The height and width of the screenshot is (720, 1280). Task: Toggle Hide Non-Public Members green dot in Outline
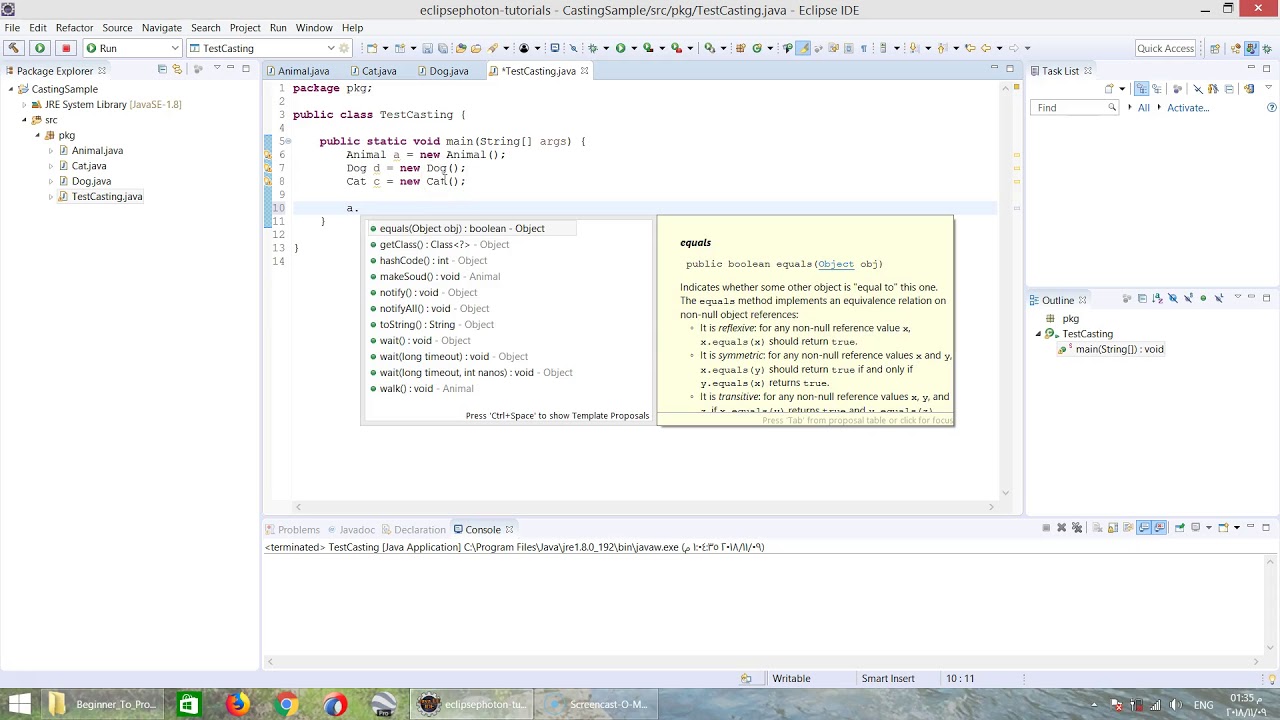coord(1203,298)
